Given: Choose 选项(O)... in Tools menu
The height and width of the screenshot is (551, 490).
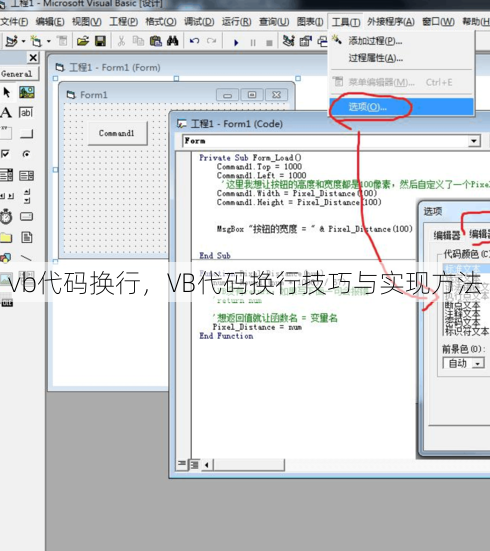Looking at the screenshot, I should [x=401, y=107].
